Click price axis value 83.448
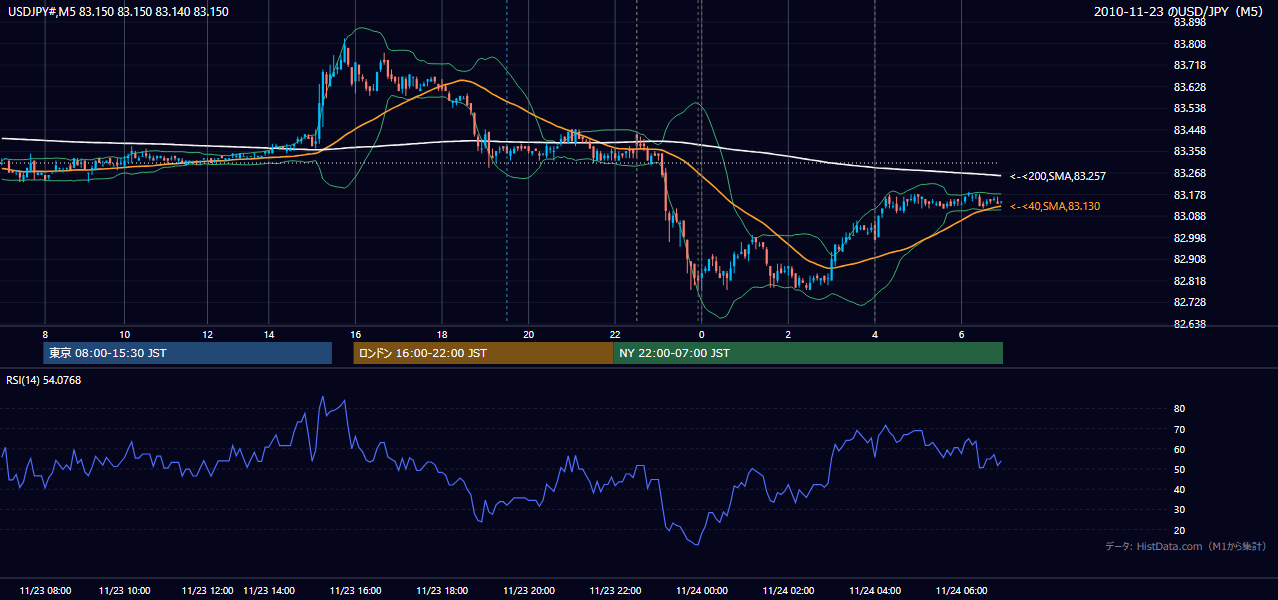1278x600 pixels. (1189, 130)
